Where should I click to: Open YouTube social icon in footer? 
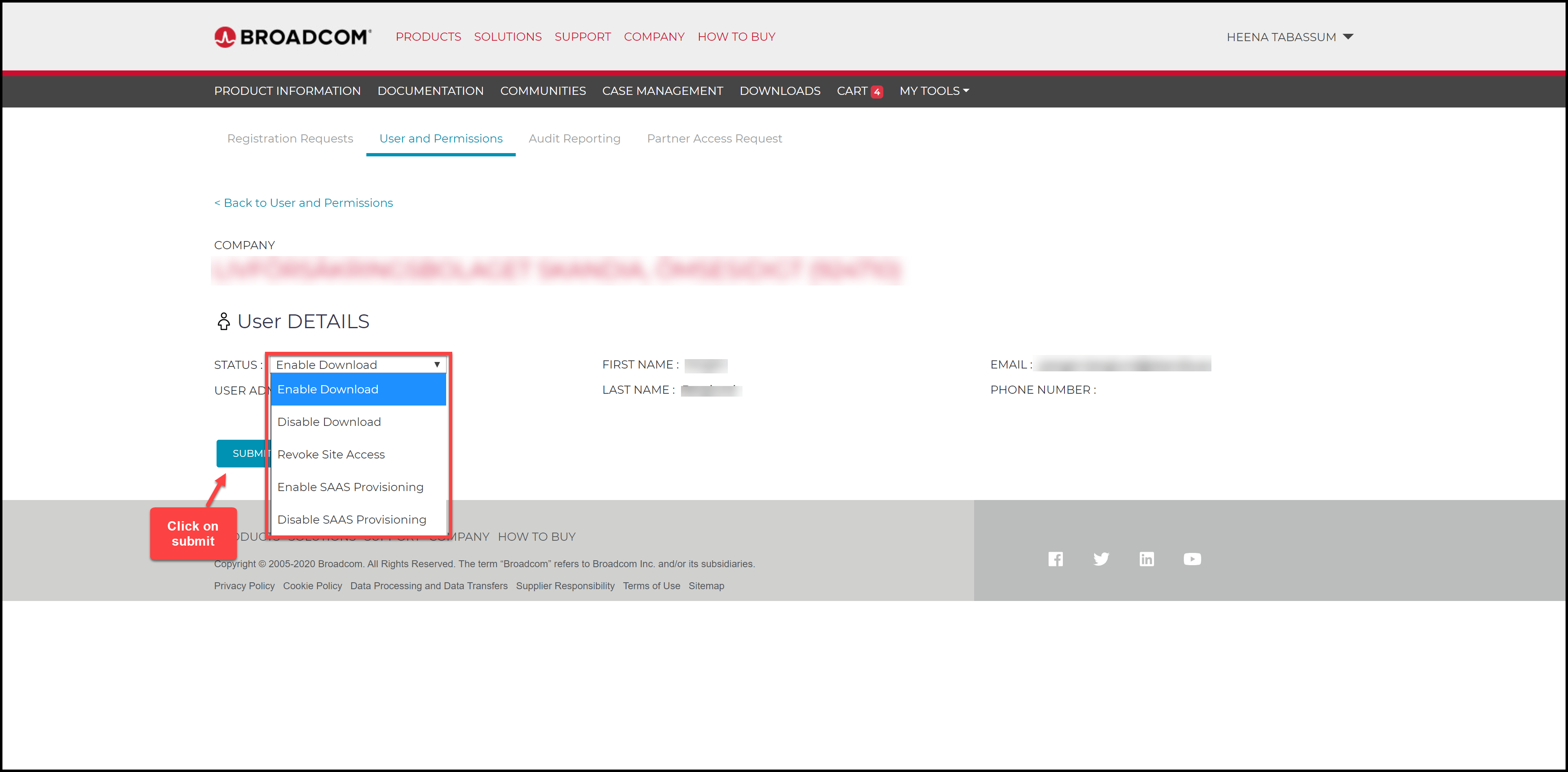pyautogui.click(x=1192, y=559)
